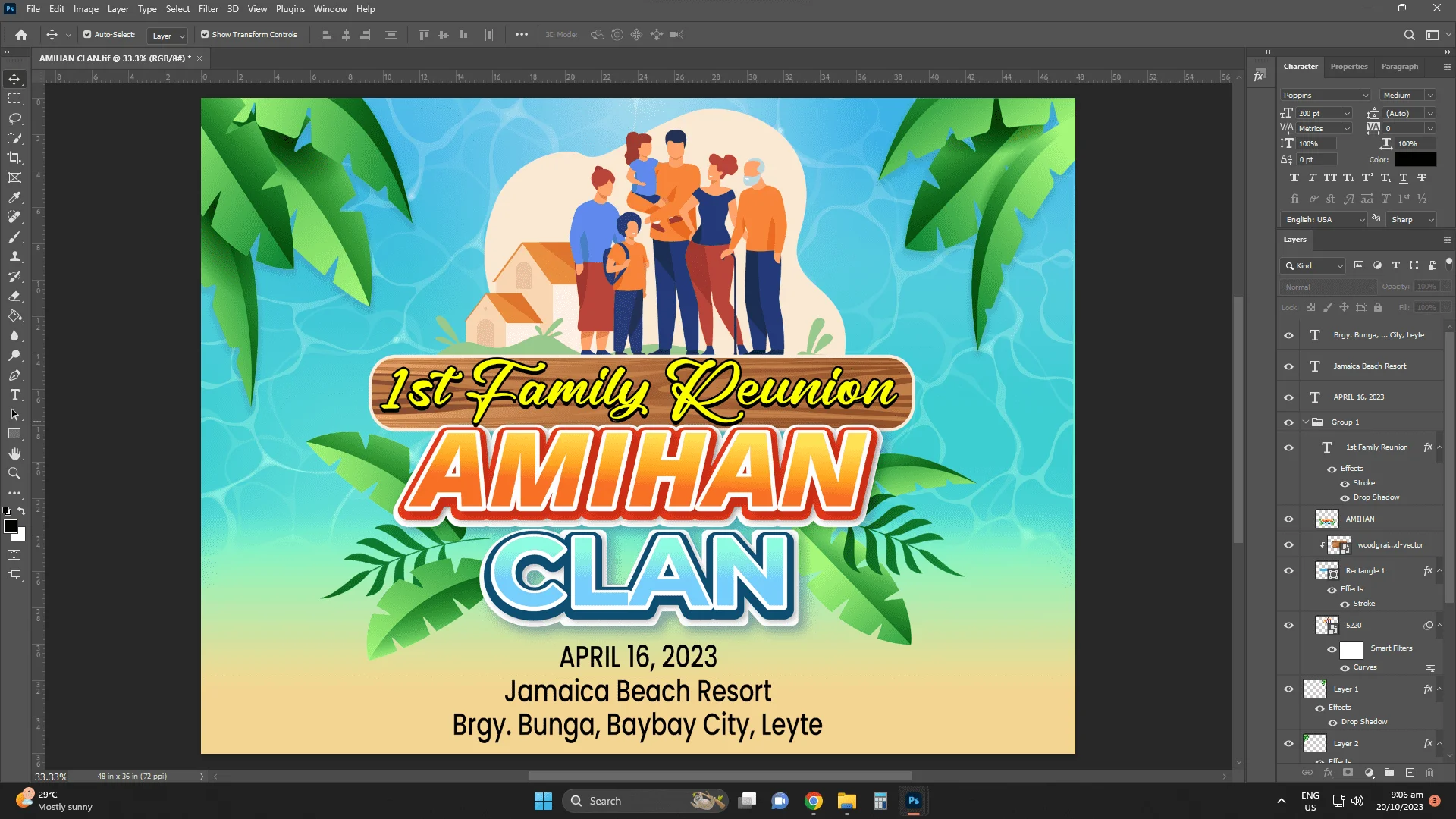Open the Select menu
This screenshot has height=819, width=1456.
pyautogui.click(x=177, y=9)
